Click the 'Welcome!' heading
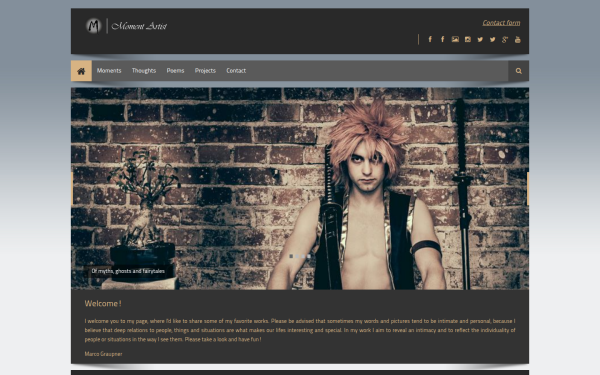 [103, 304]
